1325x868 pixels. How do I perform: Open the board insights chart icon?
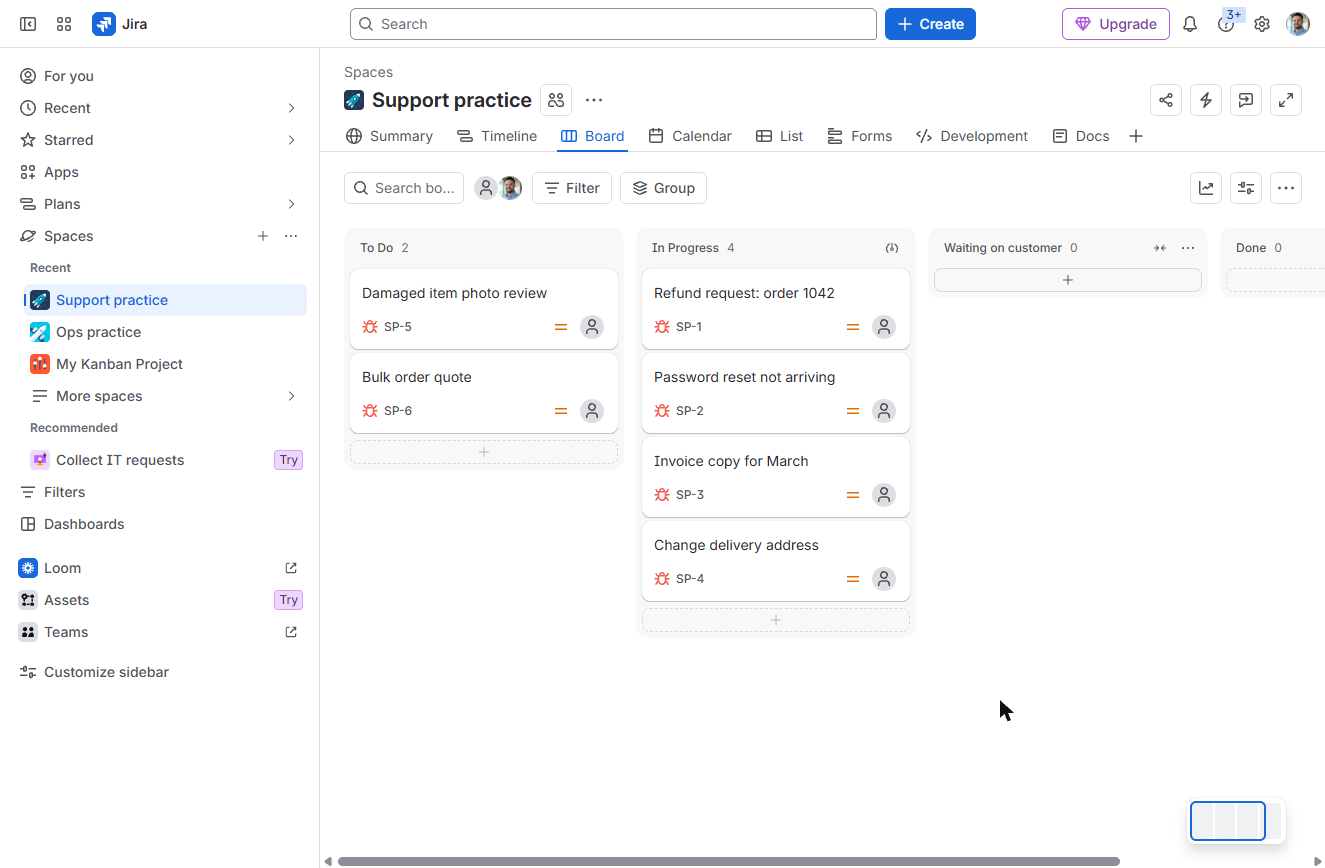[x=1206, y=188]
